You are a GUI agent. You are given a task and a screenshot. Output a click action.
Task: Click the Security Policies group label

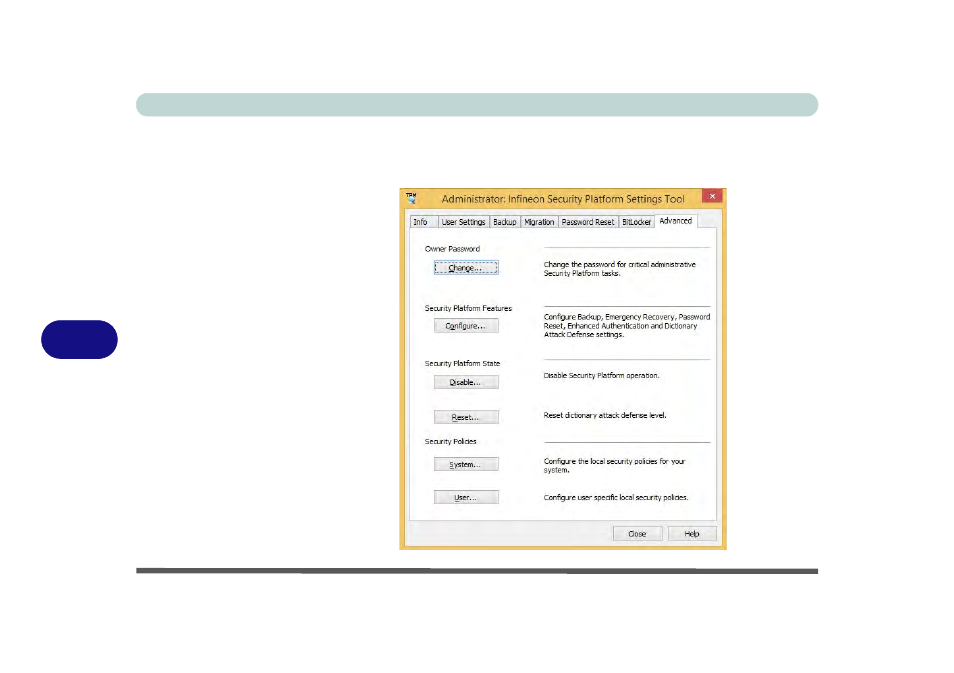[x=450, y=441]
